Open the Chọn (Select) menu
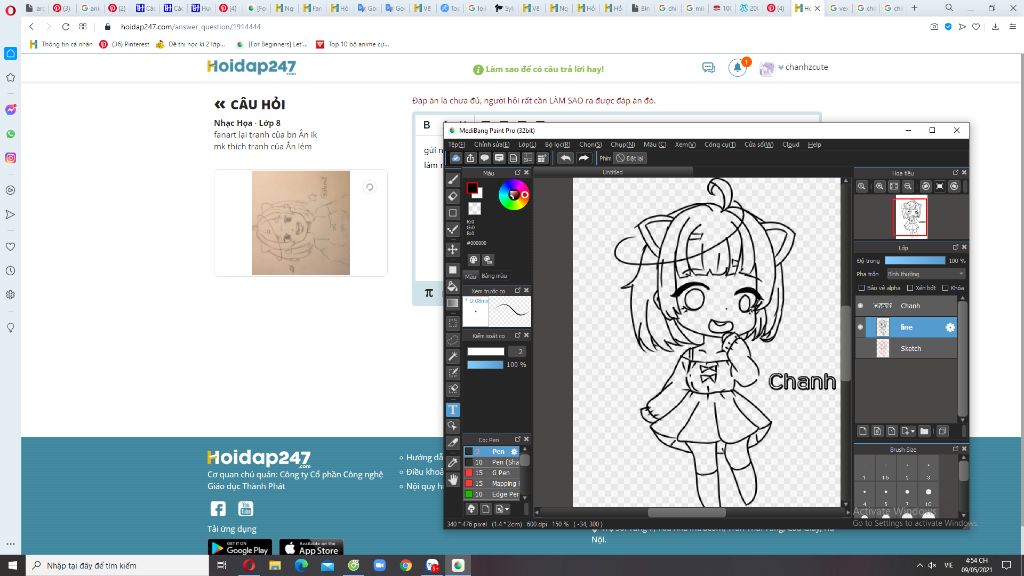This screenshot has height=576, width=1024. click(x=590, y=144)
